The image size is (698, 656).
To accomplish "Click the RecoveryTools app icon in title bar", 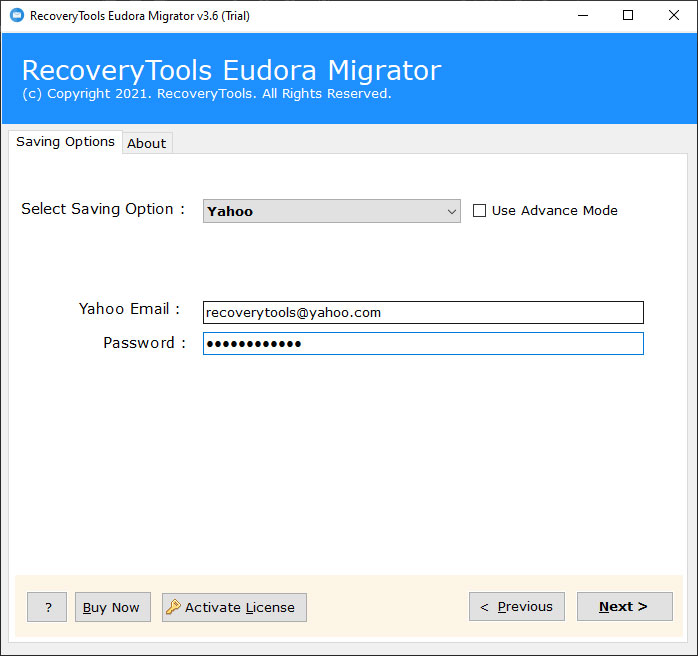I will [x=17, y=16].
